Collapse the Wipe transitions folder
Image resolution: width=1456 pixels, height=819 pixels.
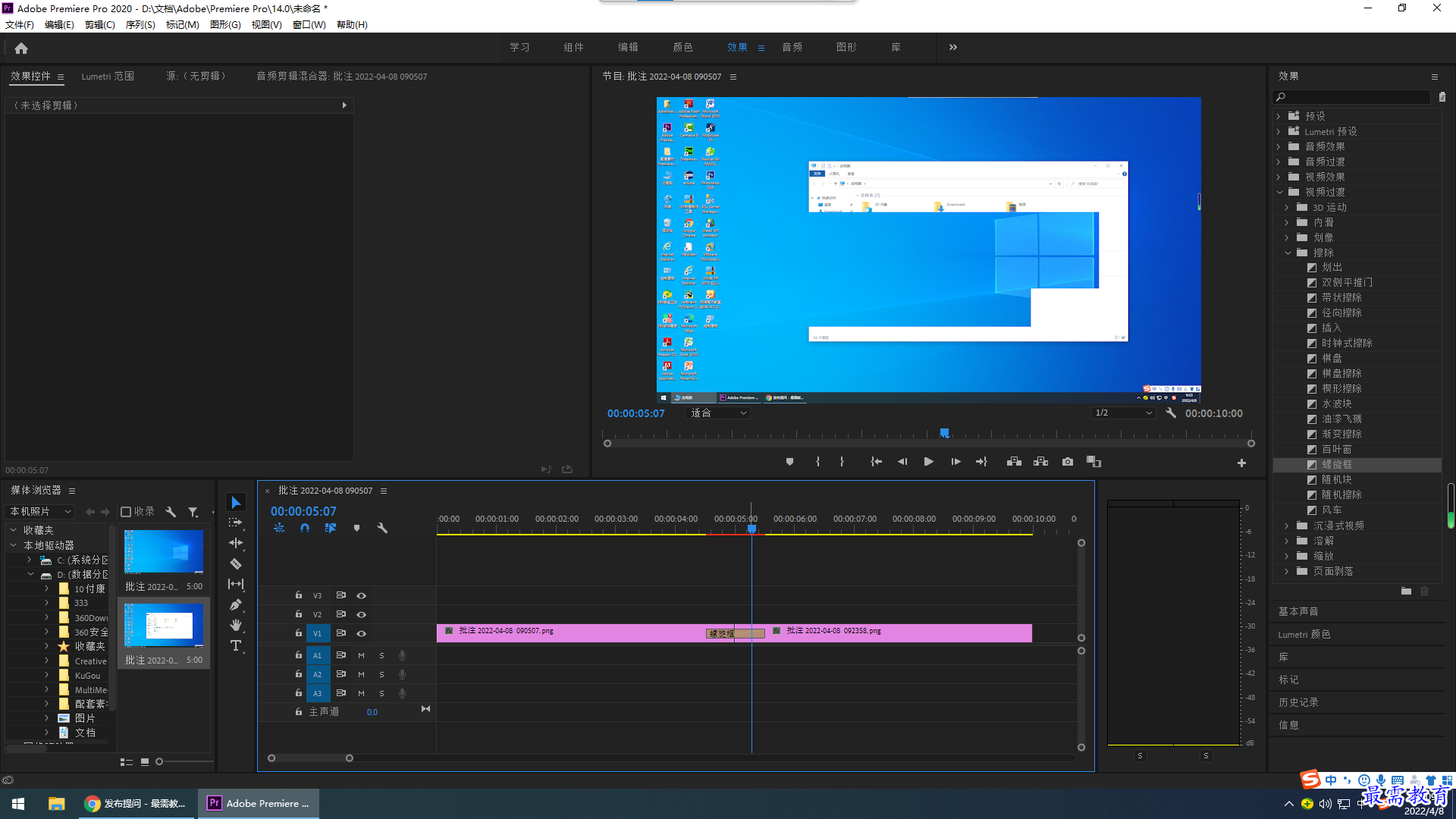click(x=1287, y=253)
